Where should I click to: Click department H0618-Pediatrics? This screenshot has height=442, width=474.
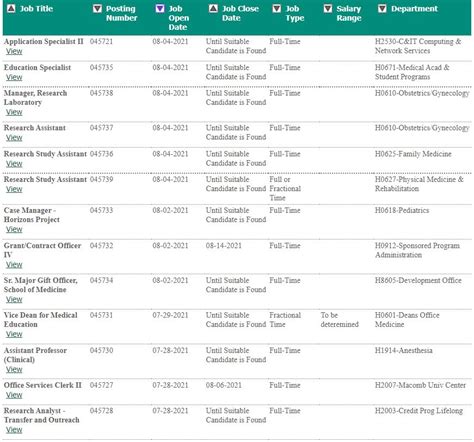402,210
